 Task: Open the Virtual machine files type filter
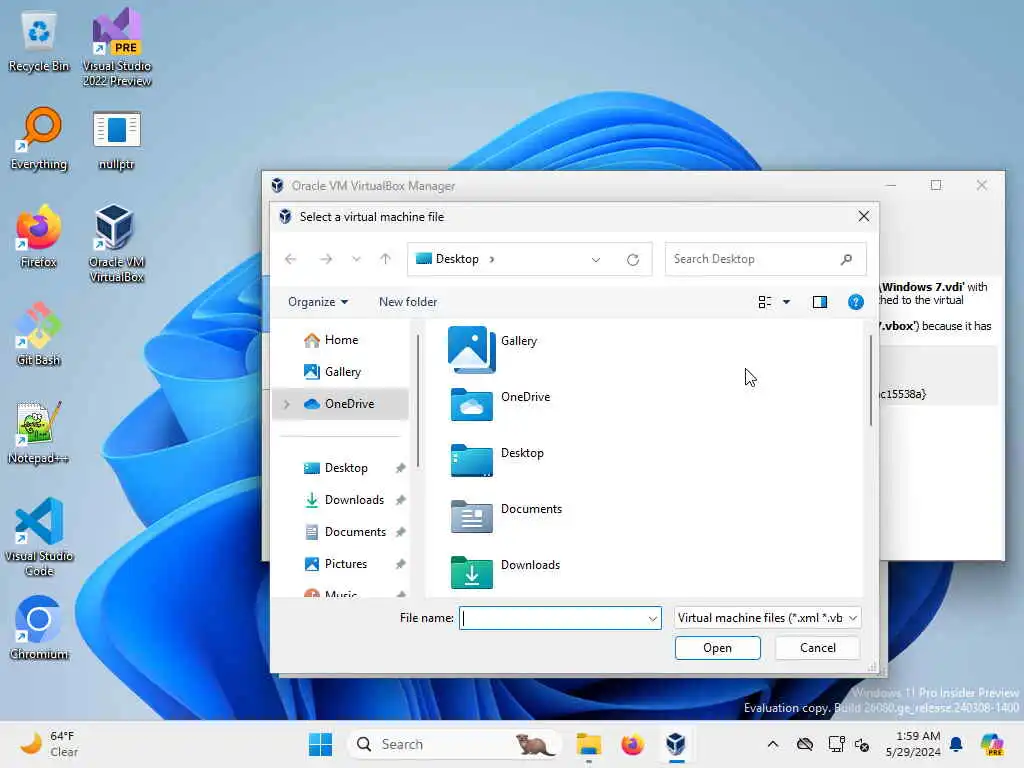click(767, 618)
